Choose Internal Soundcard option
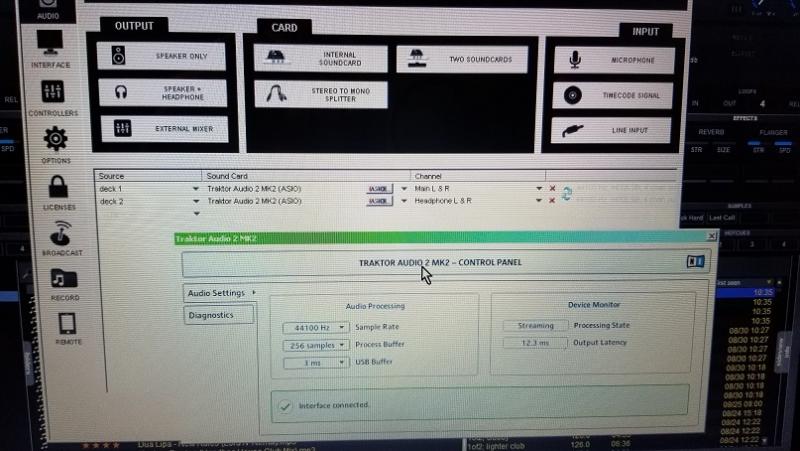This screenshot has width=800, height=451. pyautogui.click(x=320, y=59)
